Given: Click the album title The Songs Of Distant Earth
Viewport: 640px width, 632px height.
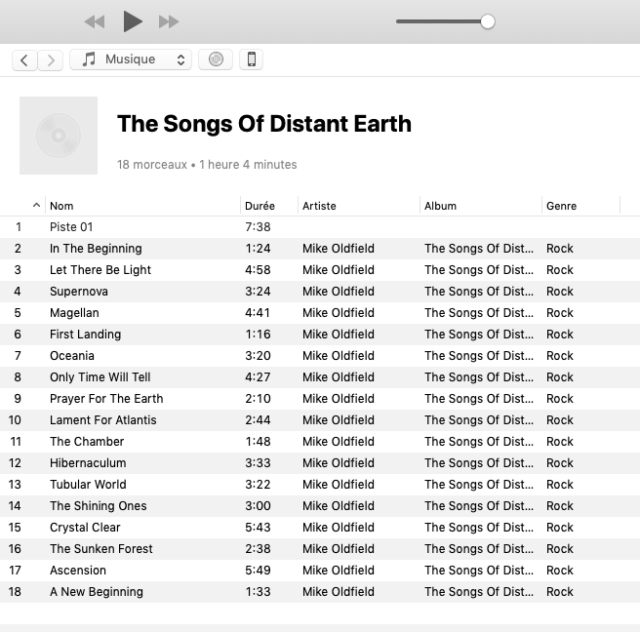Looking at the screenshot, I should point(264,124).
